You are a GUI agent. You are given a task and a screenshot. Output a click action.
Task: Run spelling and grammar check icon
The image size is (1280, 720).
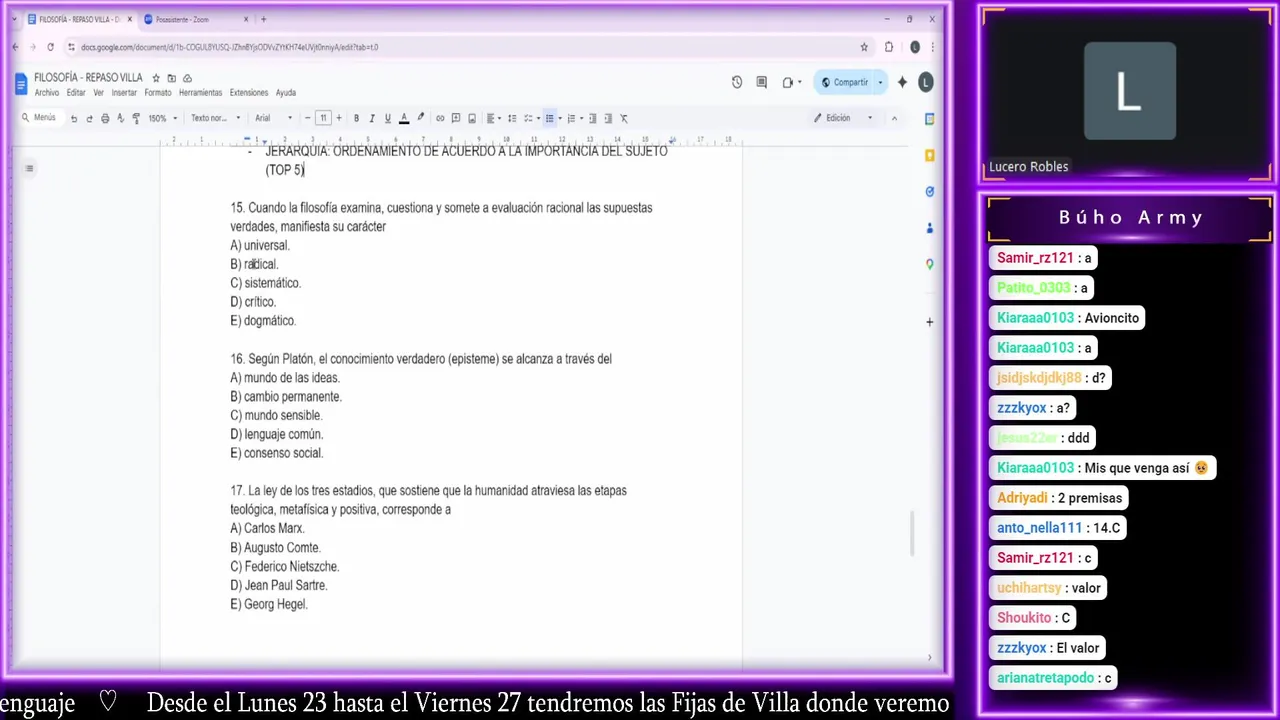click(121, 118)
